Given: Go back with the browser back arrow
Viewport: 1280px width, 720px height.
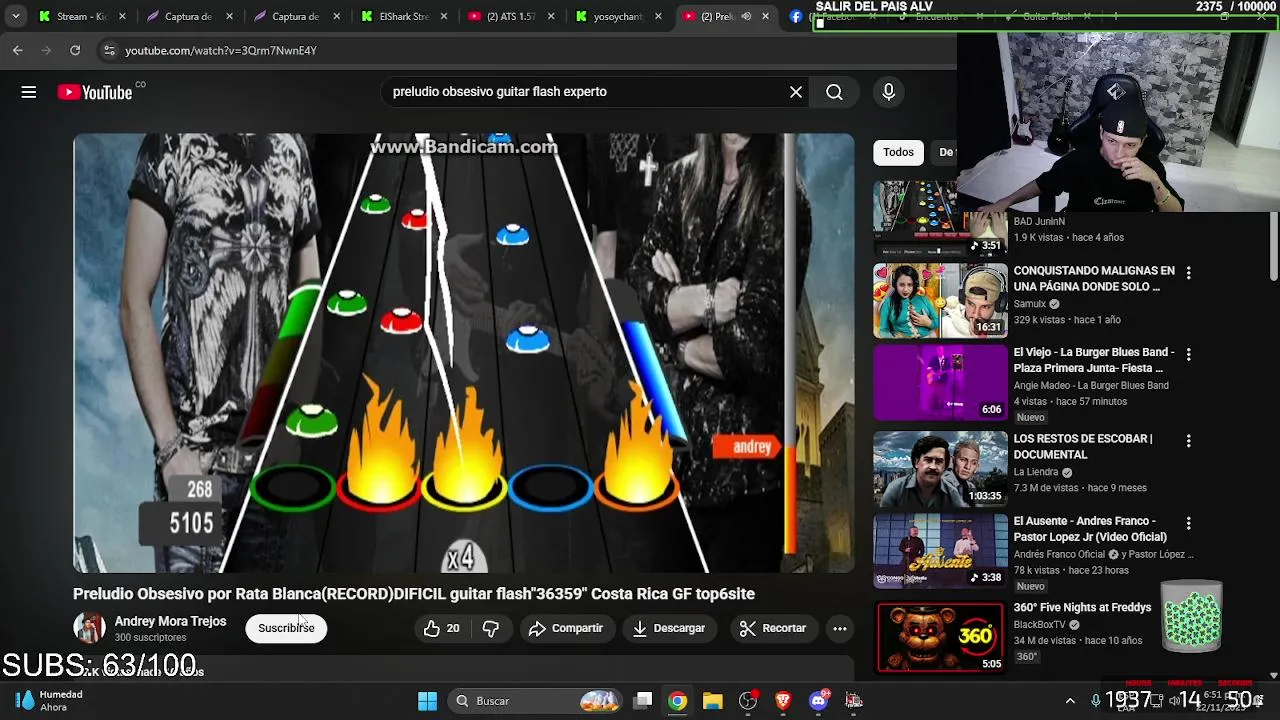Looking at the screenshot, I should point(18,50).
